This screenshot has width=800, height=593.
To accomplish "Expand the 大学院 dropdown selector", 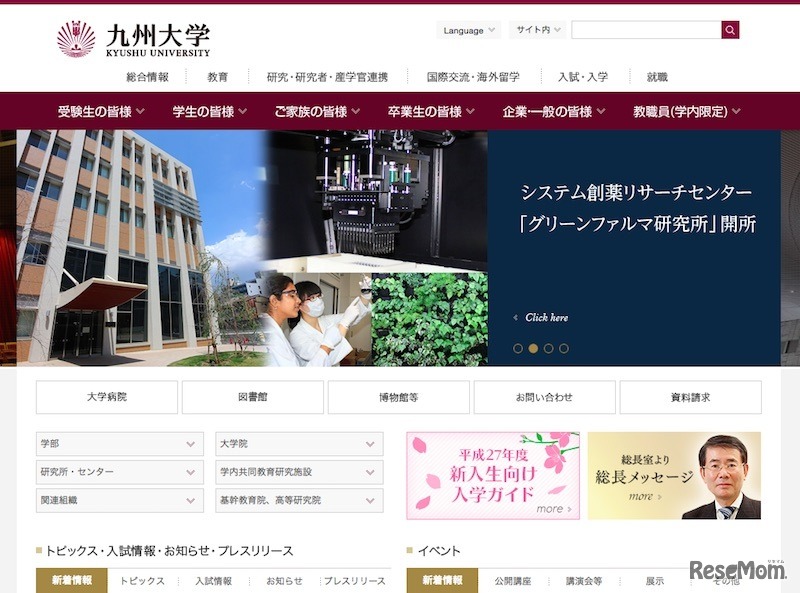I will 297,443.
